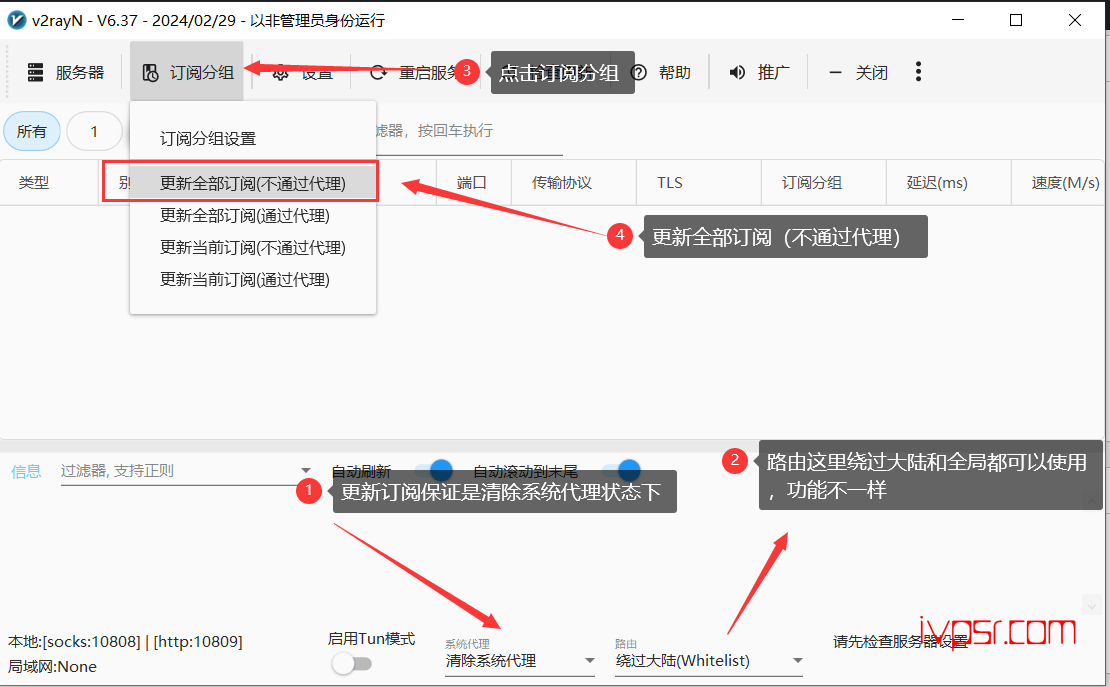Open the three-dot more options menu
The width and height of the screenshot is (1110, 687).
918,72
